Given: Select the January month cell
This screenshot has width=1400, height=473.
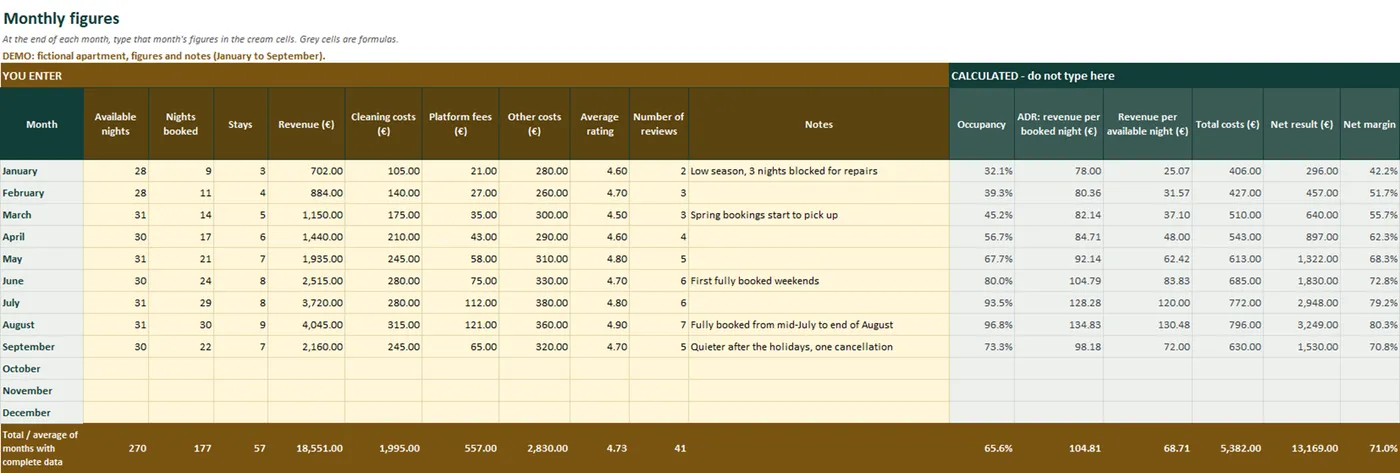Looking at the screenshot, I should (x=42, y=171).
